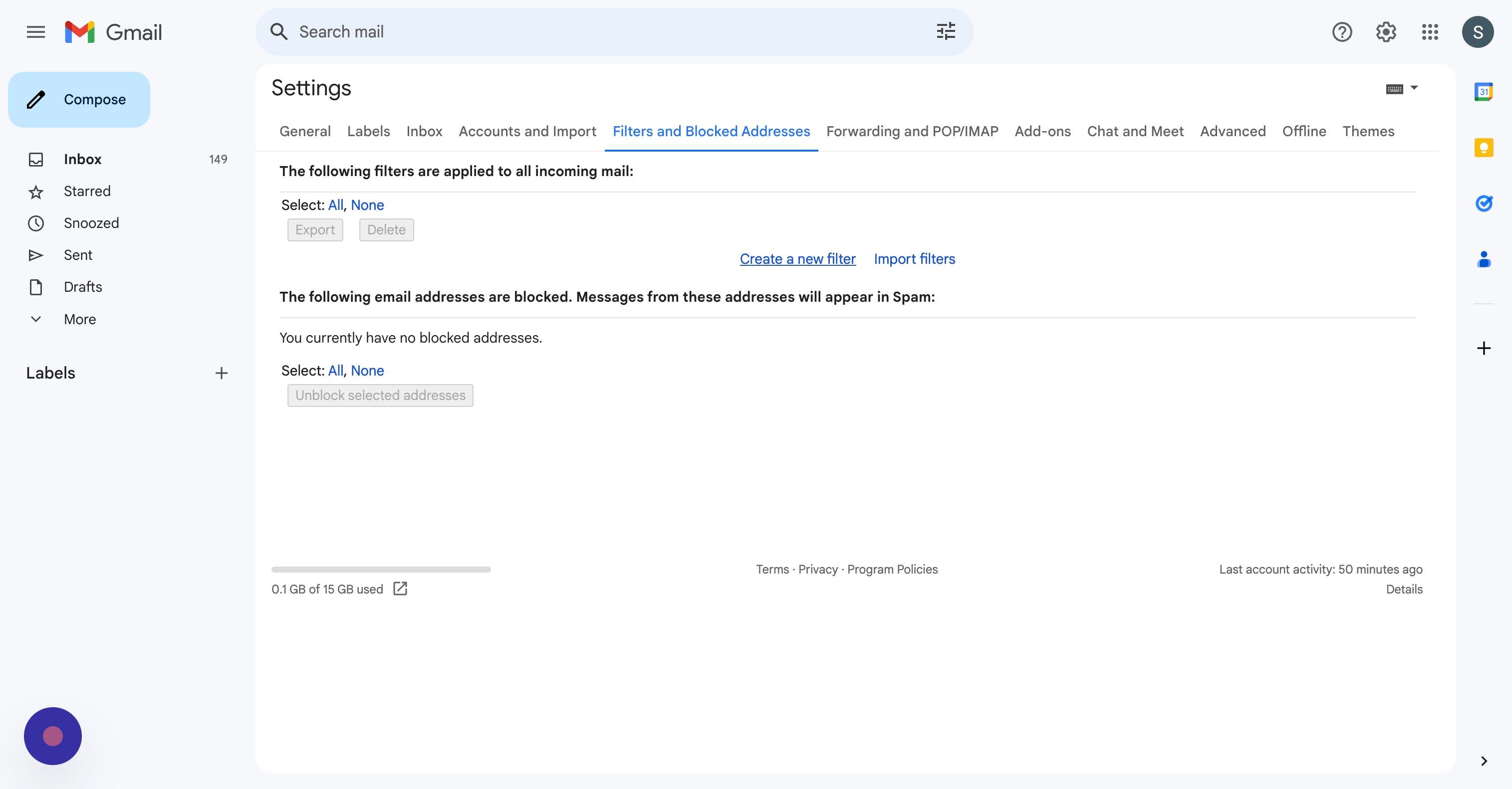Screen dimensions: 1512x789
Task: Click Create a new filter link
Action: (797, 259)
